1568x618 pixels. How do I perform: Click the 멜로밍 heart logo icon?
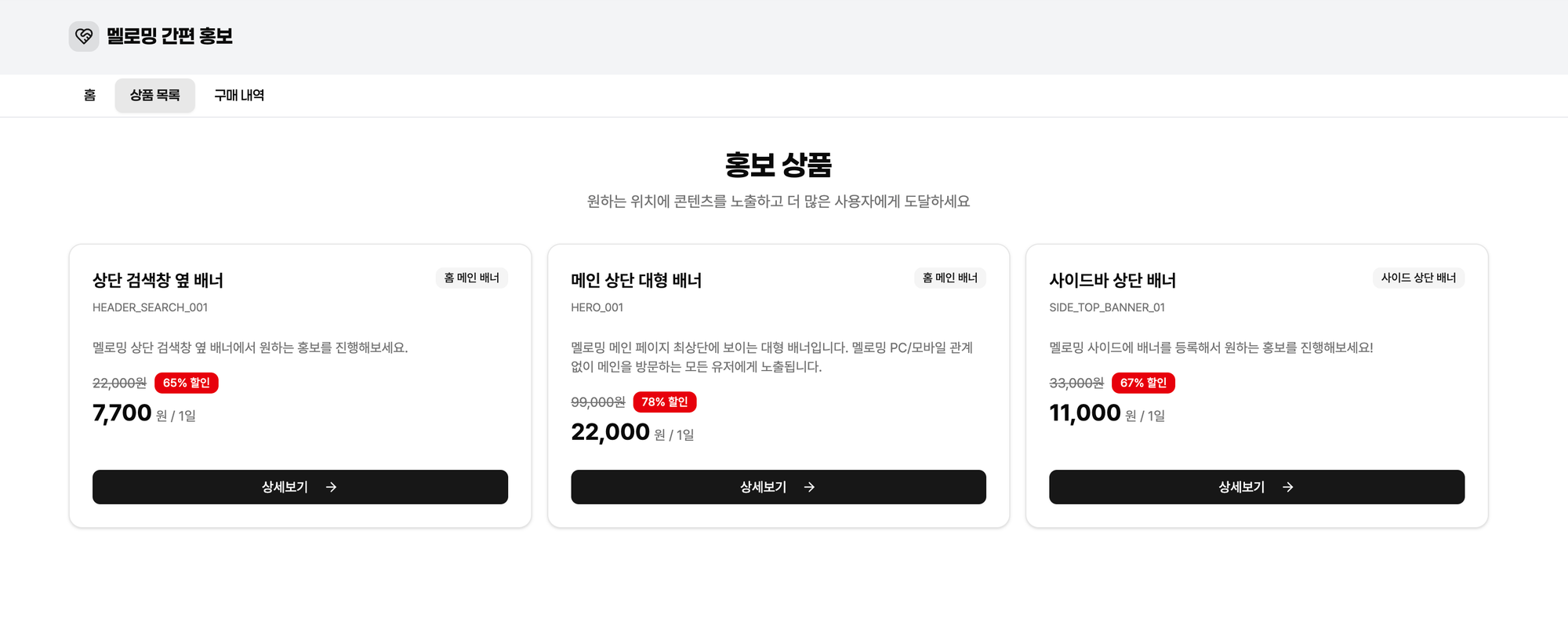pos(84,36)
